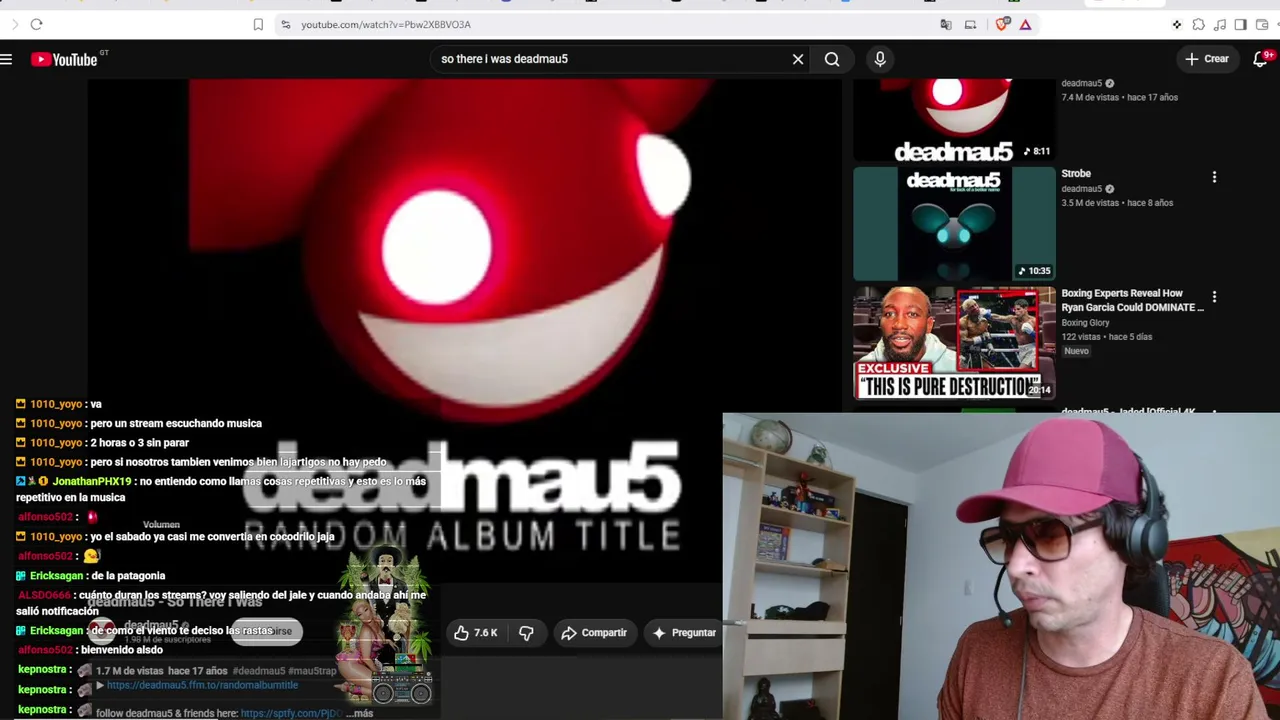The width and height of the screenshot is (1280, 720).
Task: Open the browser extensions puzzle icon
Action: click(1198, 24)
